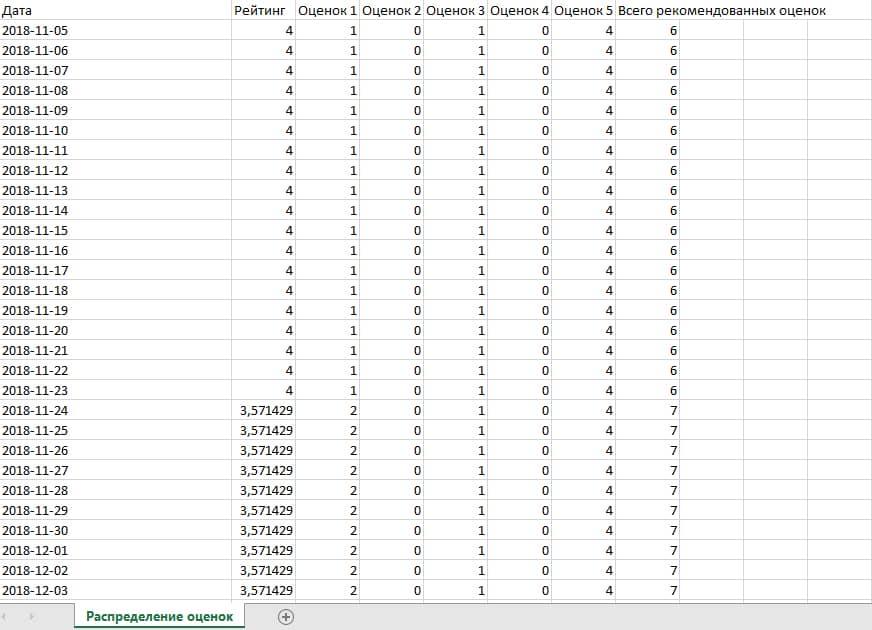Image resolution: width=872 pixels, height=630 pixels.
Task: Select the "Всего рекомендованных оценок" header cell
Action: click(722, 11)
